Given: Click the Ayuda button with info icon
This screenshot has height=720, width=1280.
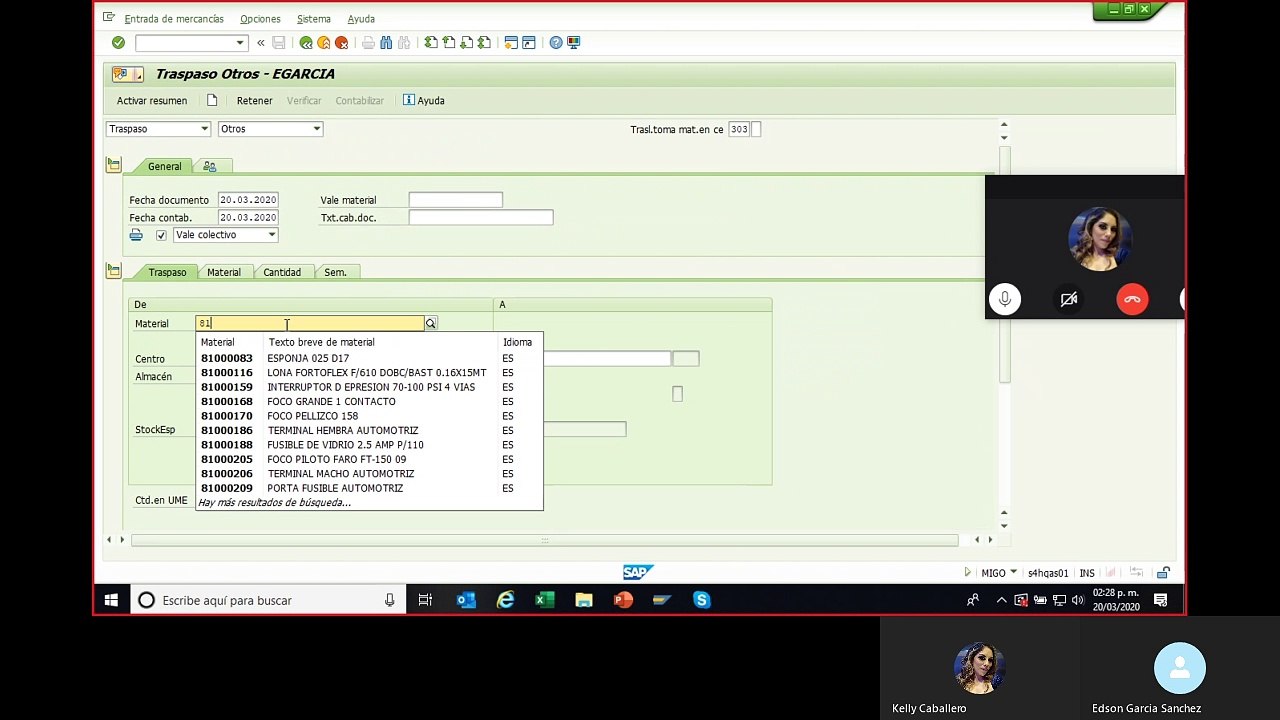Looking at the screenshot, I should pos(424,101).
